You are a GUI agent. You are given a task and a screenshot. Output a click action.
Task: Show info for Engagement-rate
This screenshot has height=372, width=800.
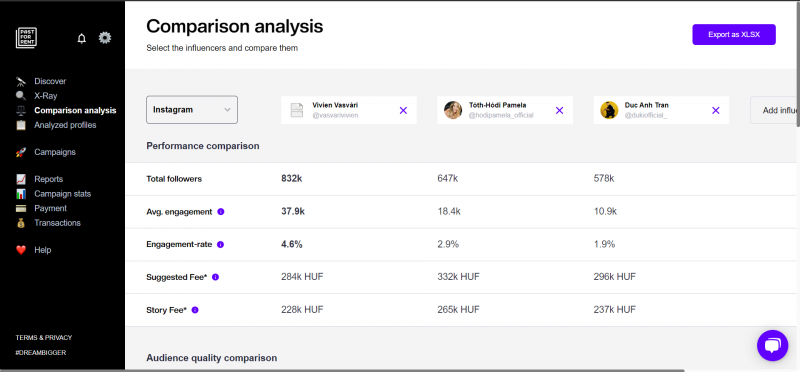point(220,244)
